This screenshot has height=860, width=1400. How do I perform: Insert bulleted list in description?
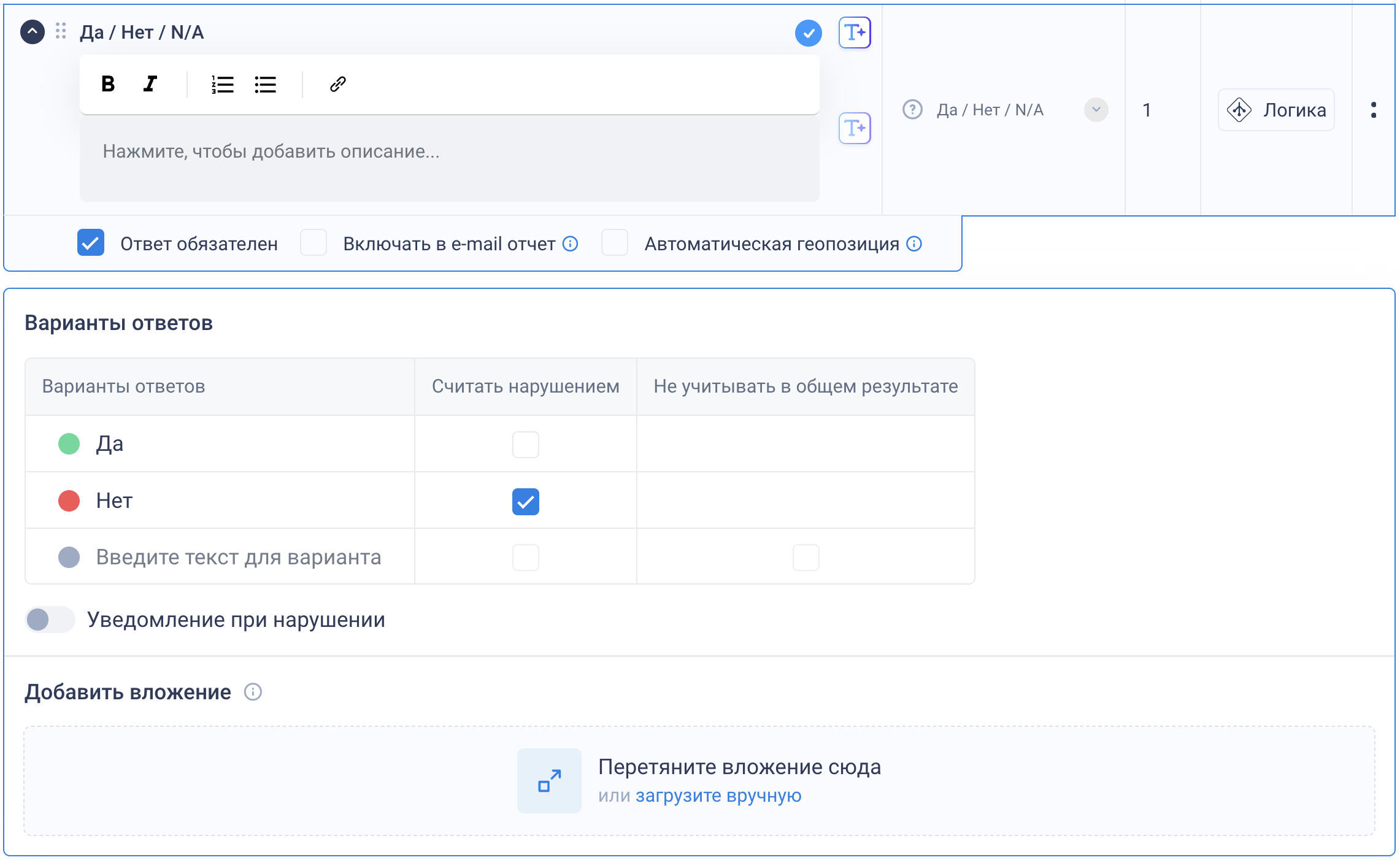265,84
